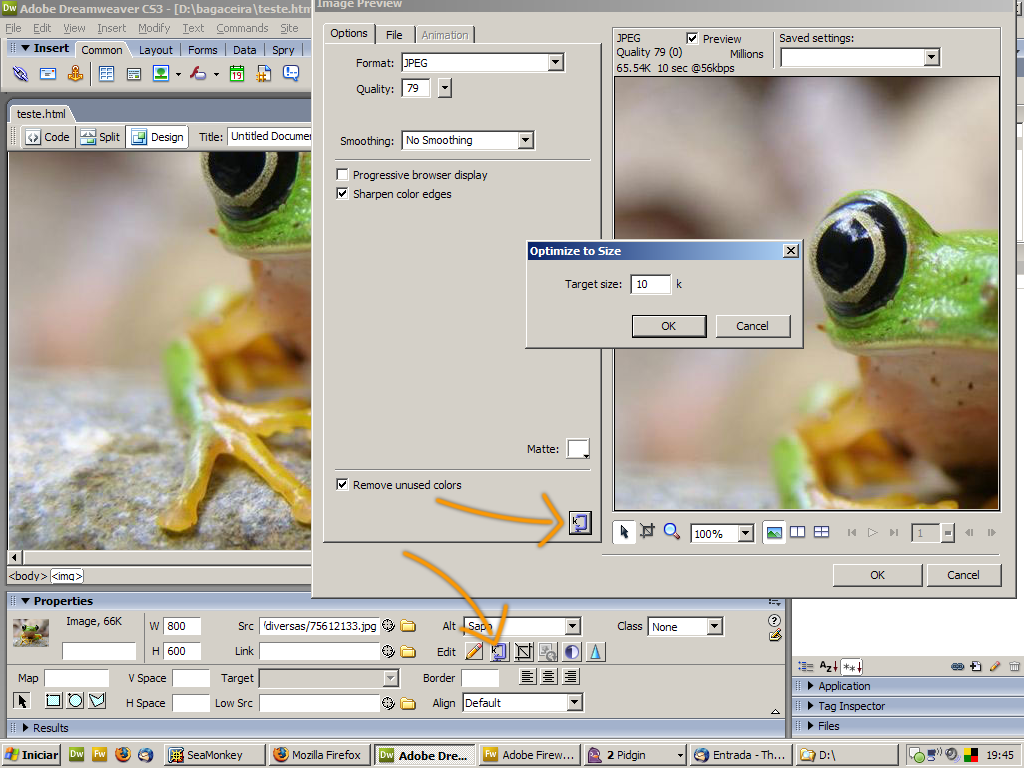Open the Forms tab of Insert bar
Viewport: 1024px width, 768px height.
pos(202,50)
